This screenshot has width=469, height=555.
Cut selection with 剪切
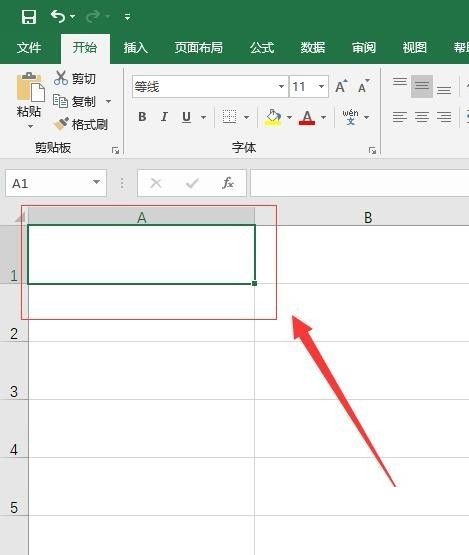[x=75, y=78]
